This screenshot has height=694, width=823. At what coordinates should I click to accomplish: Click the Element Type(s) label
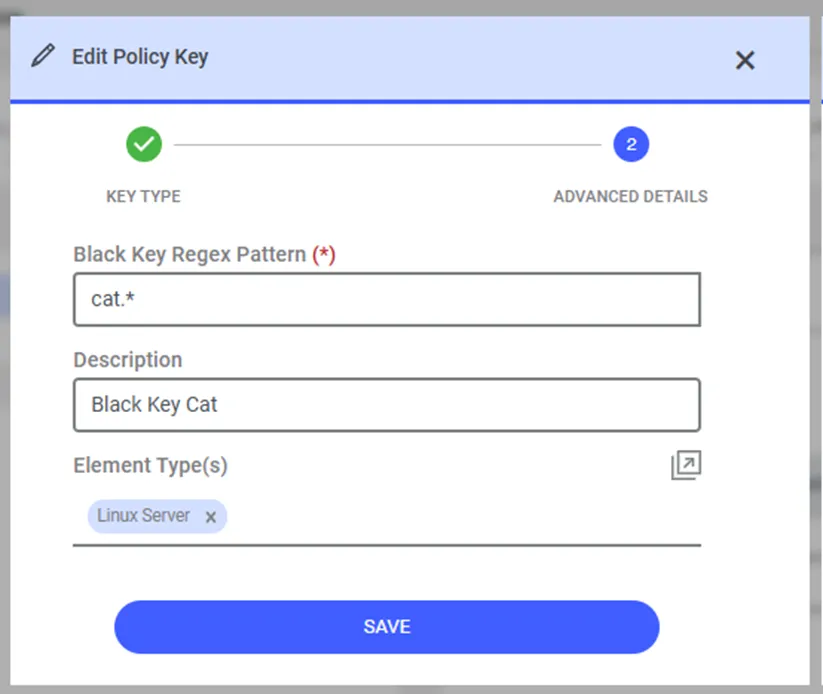tap(151, 466)
